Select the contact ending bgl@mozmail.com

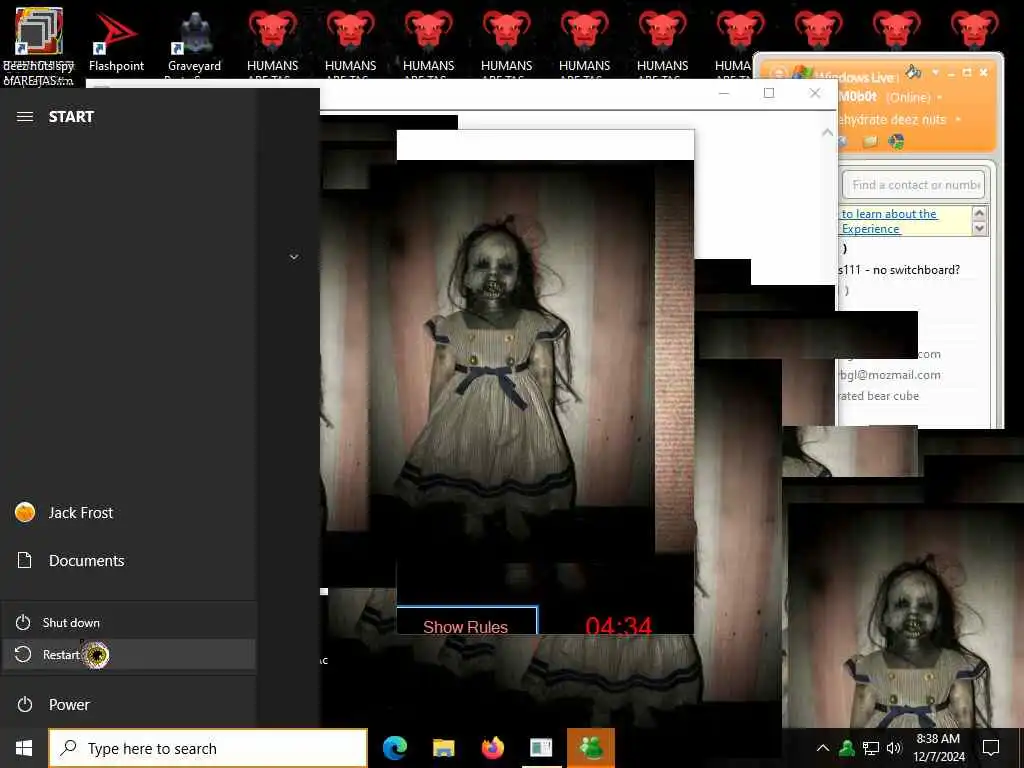(890, 375)
